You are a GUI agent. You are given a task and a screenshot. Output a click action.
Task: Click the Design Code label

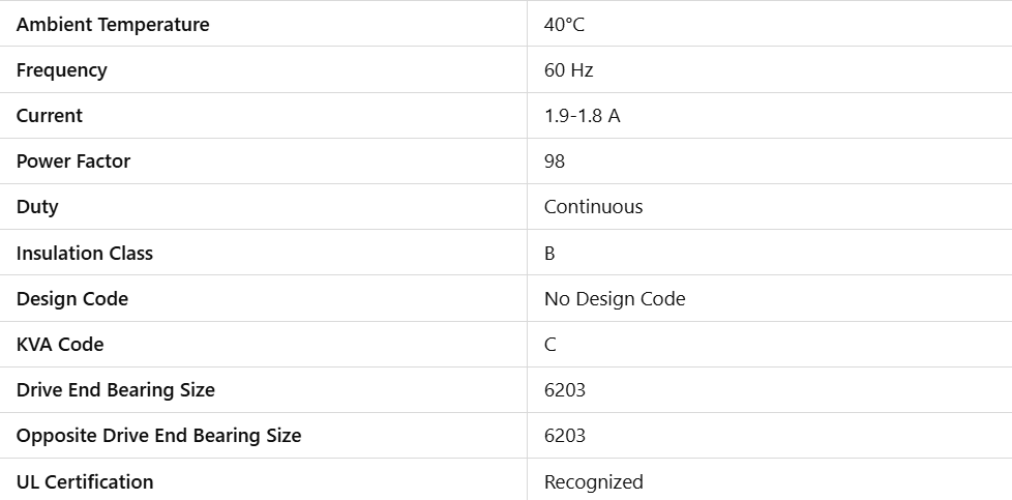[x=72, y=299]
